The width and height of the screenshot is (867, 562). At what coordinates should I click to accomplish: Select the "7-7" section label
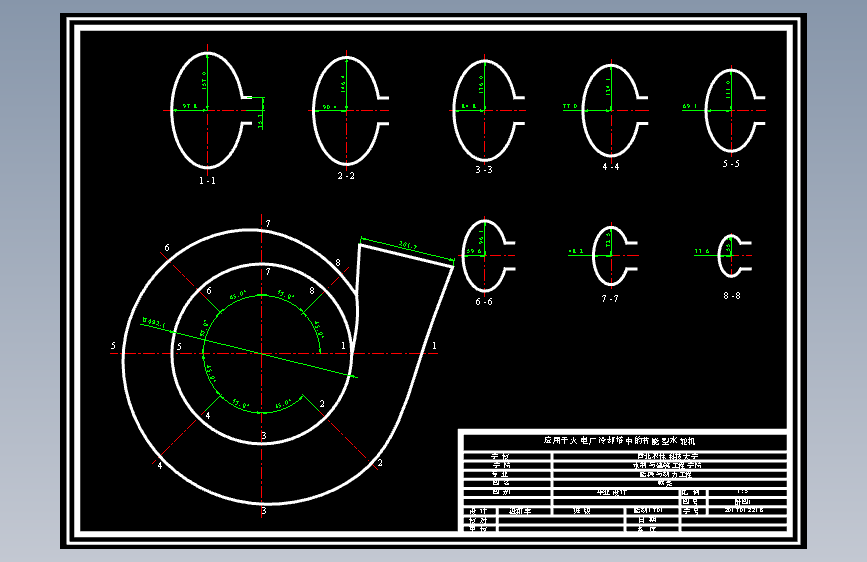pyautogui.click(x=610, y=299)
